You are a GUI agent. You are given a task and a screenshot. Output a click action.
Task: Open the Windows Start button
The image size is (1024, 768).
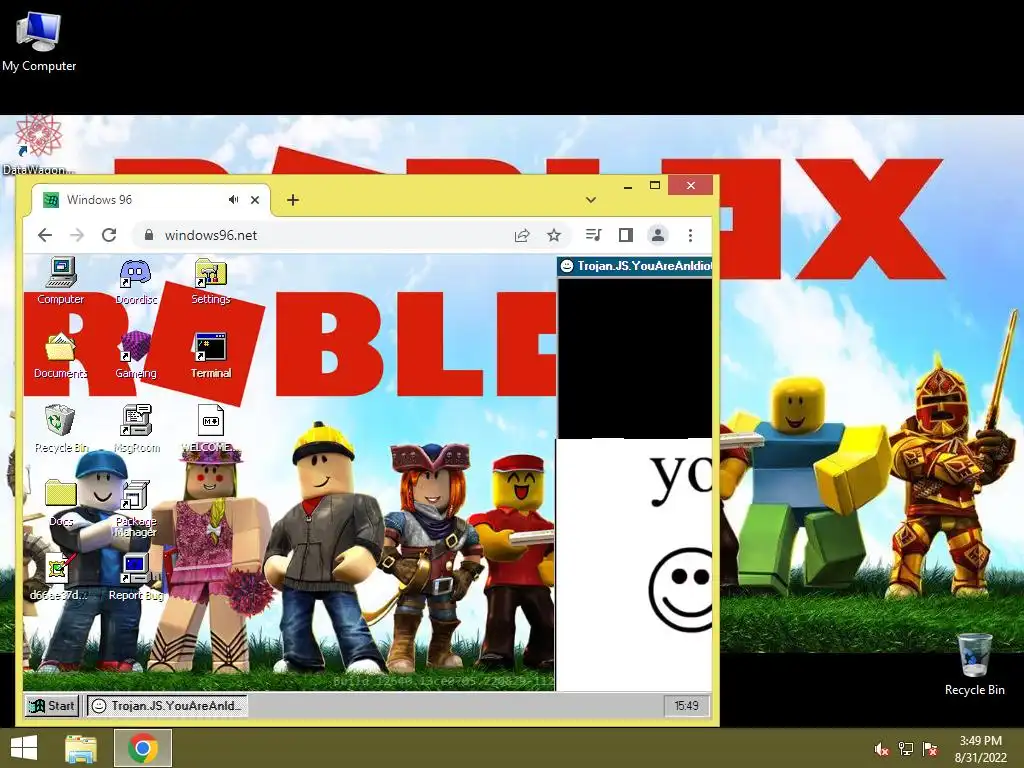click(x=24, y=748)
